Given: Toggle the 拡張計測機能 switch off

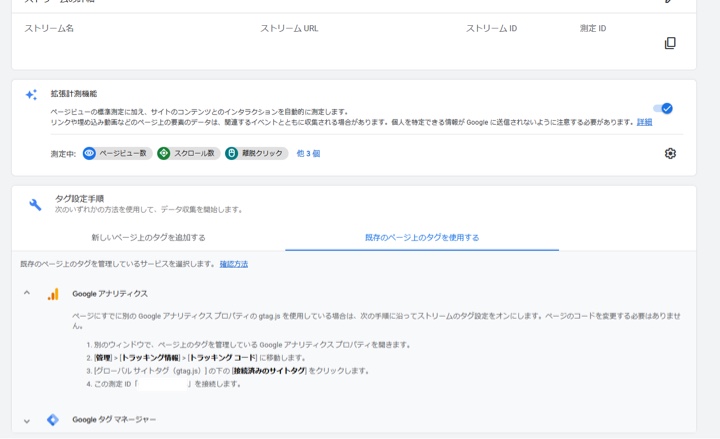Looking at the screenshot, I should (x=663, y=108).
